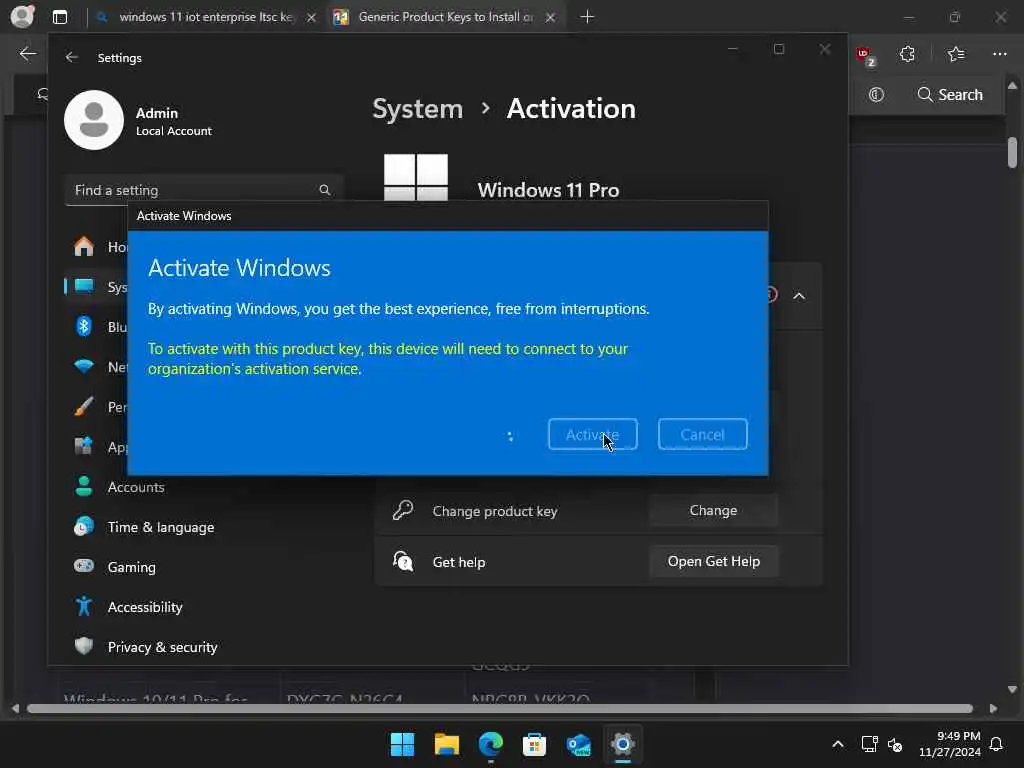Click Windows 11 Pro edition text
Screen dimensions: 1024x768
(x=548, y=190)
